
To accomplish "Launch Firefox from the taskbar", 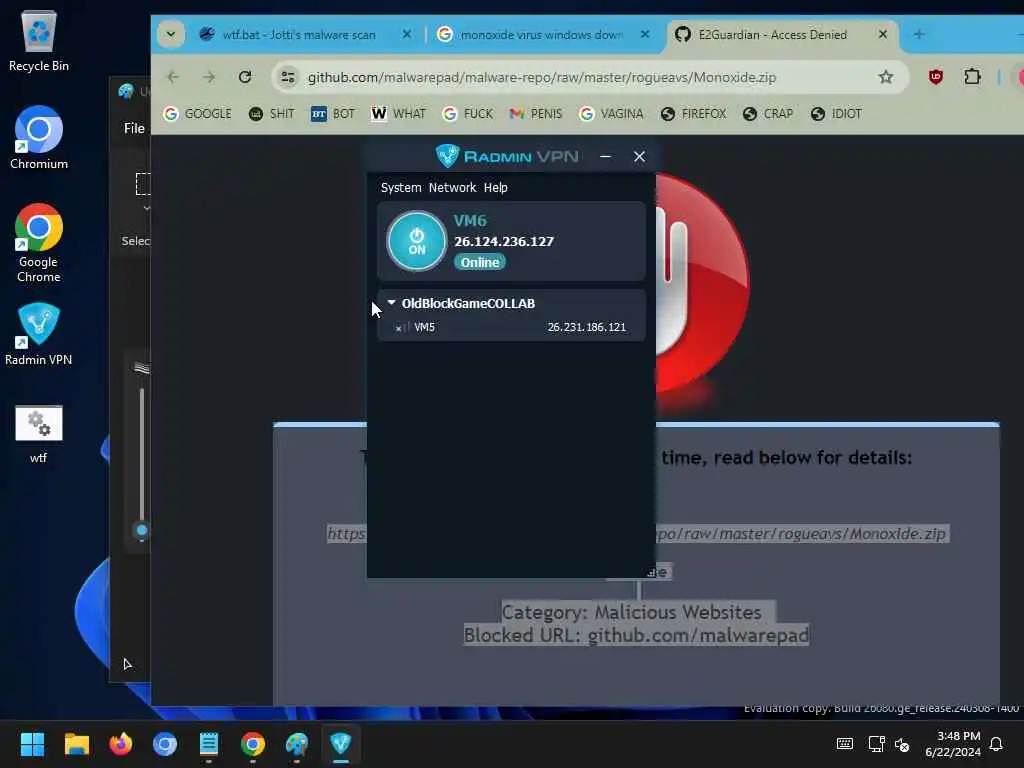I will pyautogui.click(x=121, y=744).
